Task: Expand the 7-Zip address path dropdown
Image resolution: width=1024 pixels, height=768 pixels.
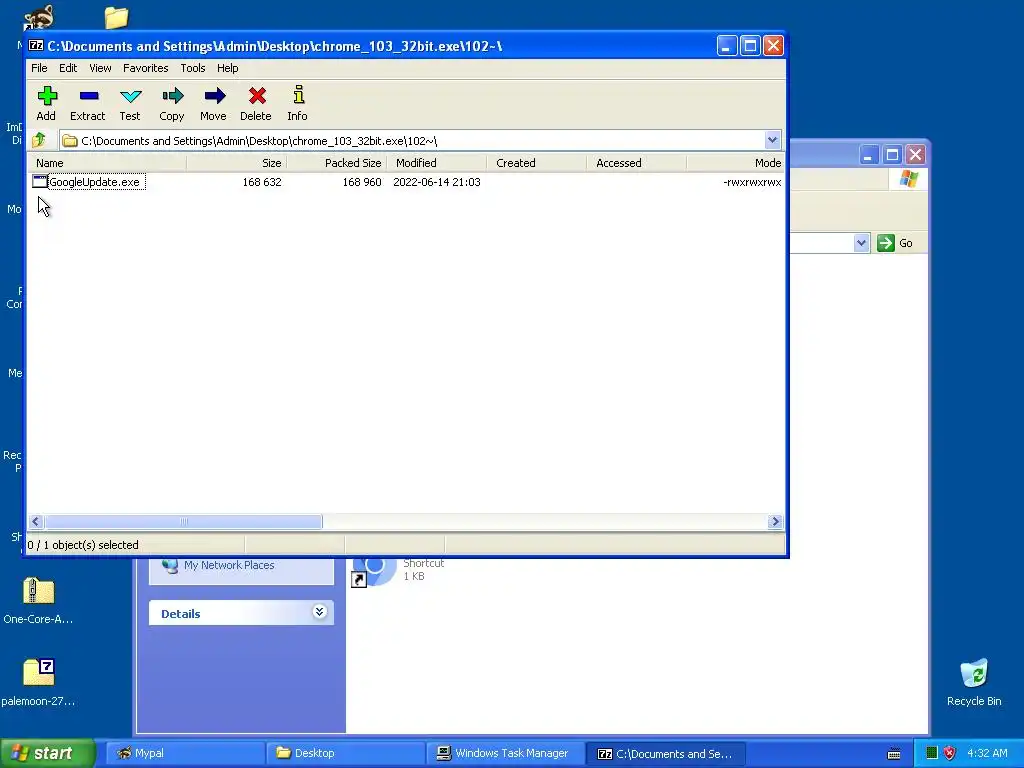Action: coord(772,140)
